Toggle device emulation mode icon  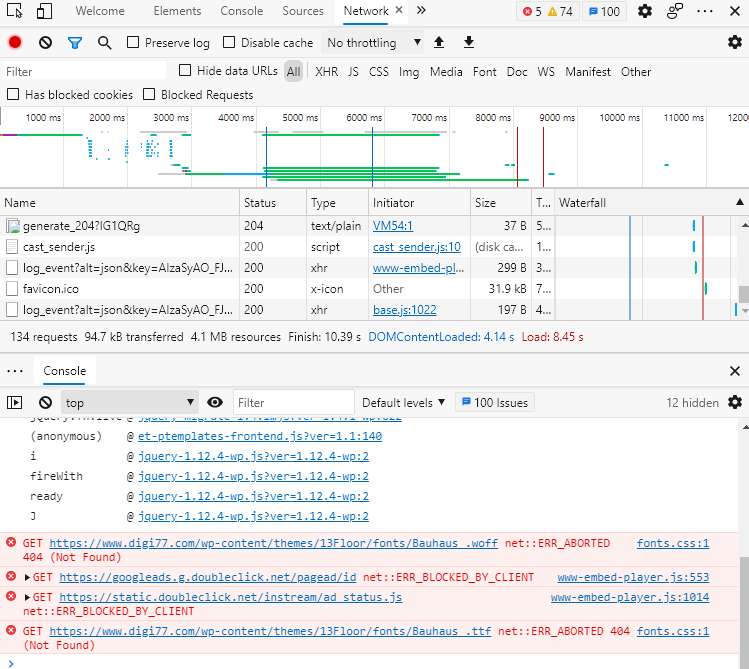pos(44,12)
